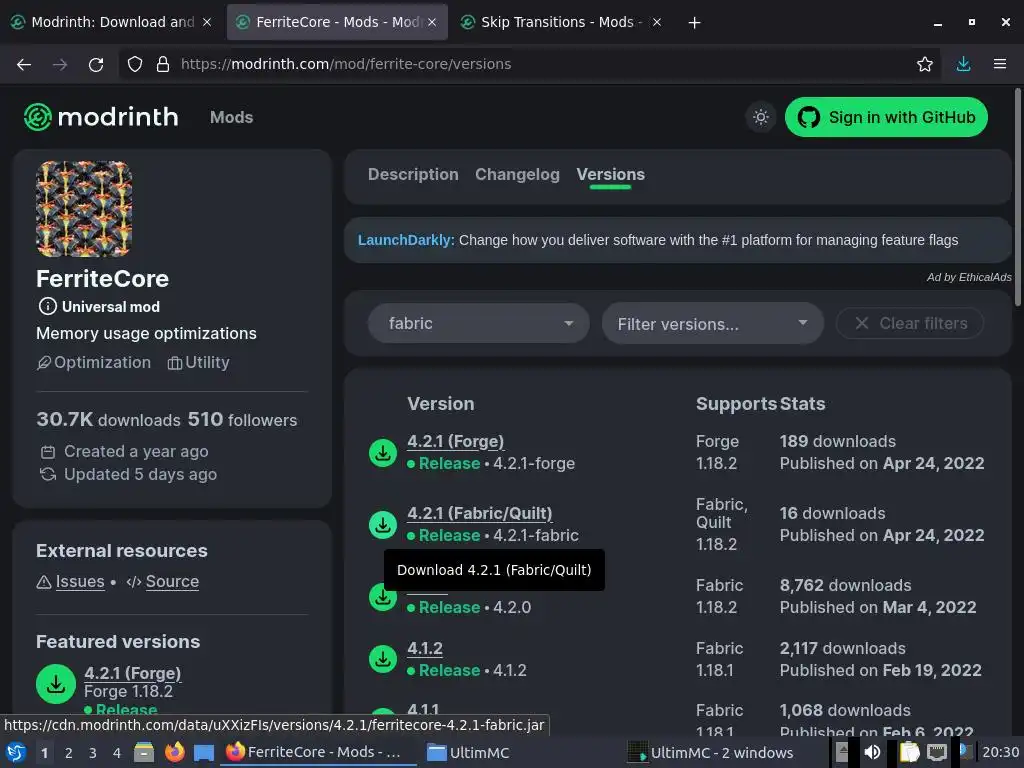Close the Skip Transitions tab
This screenshot has height=768, width=1024.
coord(657,22)
